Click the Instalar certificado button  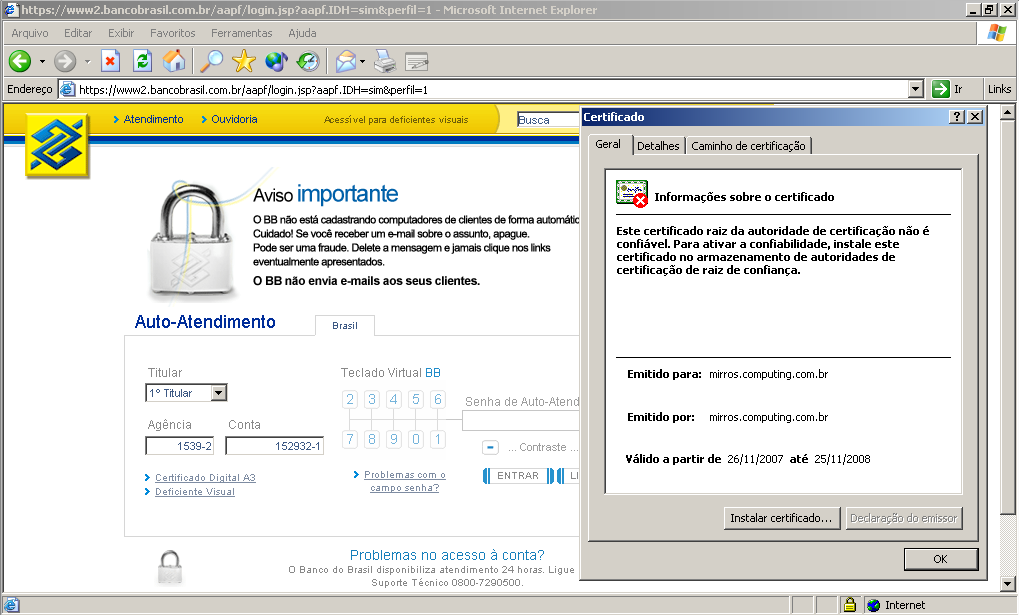point(780,518)
